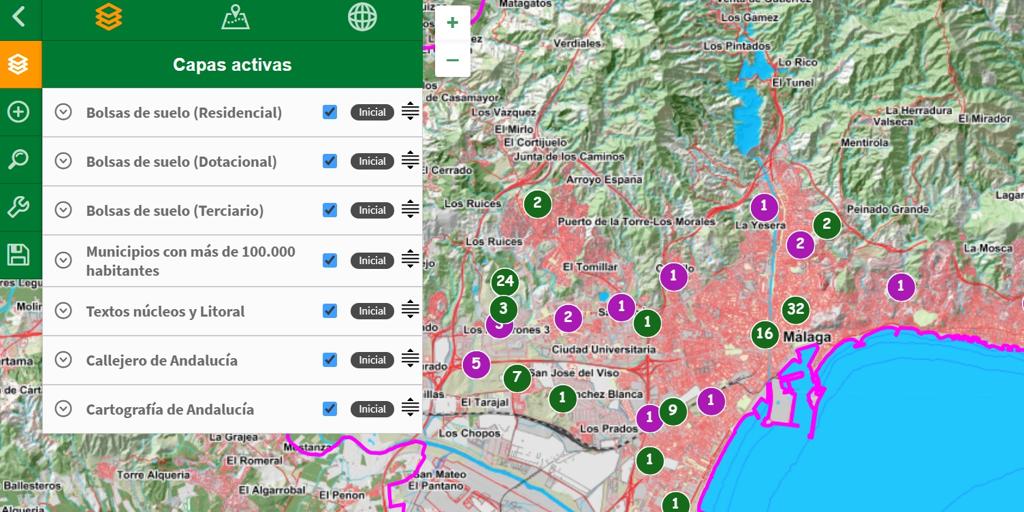Expand Bolsas de suelo (Dotacional) layer details
1024x512 pixels.
pyautogui.click(x=64, y=161)
